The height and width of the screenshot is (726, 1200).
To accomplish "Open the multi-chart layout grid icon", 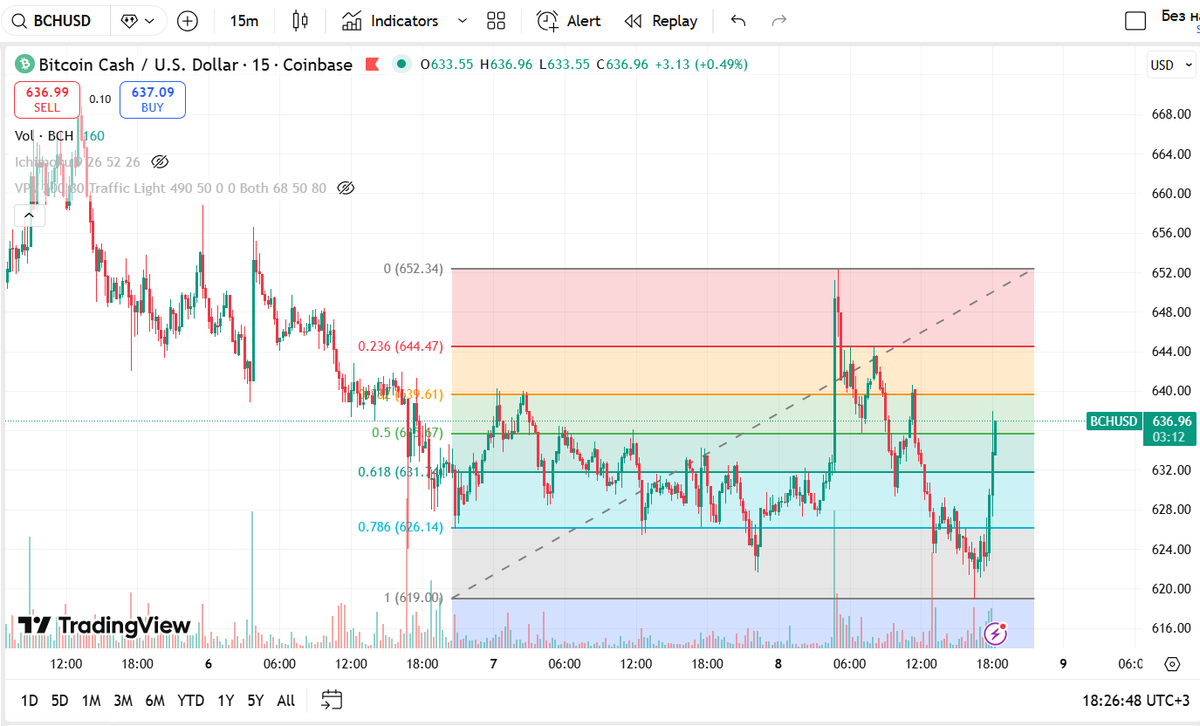I will tap(495, 20).
